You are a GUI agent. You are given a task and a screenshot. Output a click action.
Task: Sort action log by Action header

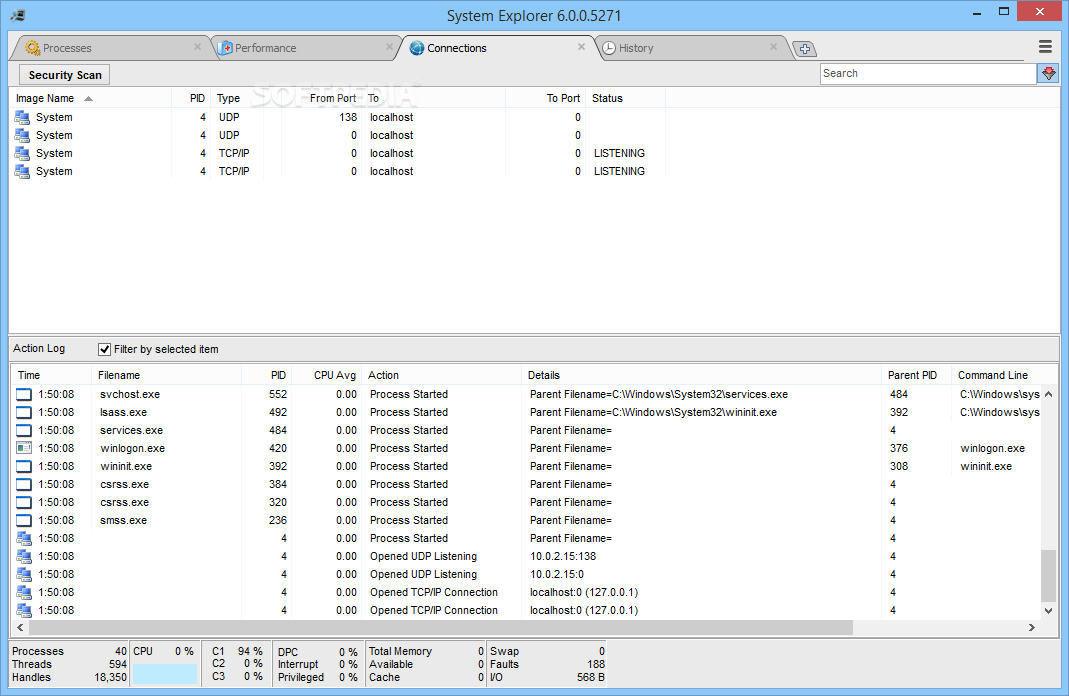coord(441,375)
